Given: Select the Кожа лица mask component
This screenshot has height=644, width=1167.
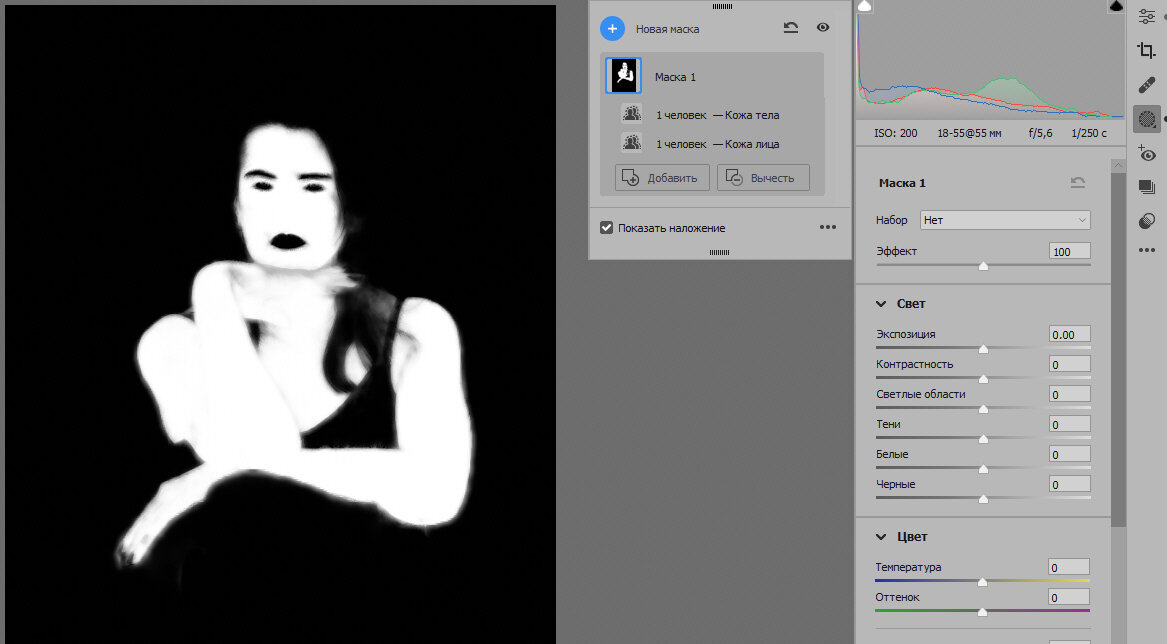Looking at the screenshot, I should tap(717, 144).
